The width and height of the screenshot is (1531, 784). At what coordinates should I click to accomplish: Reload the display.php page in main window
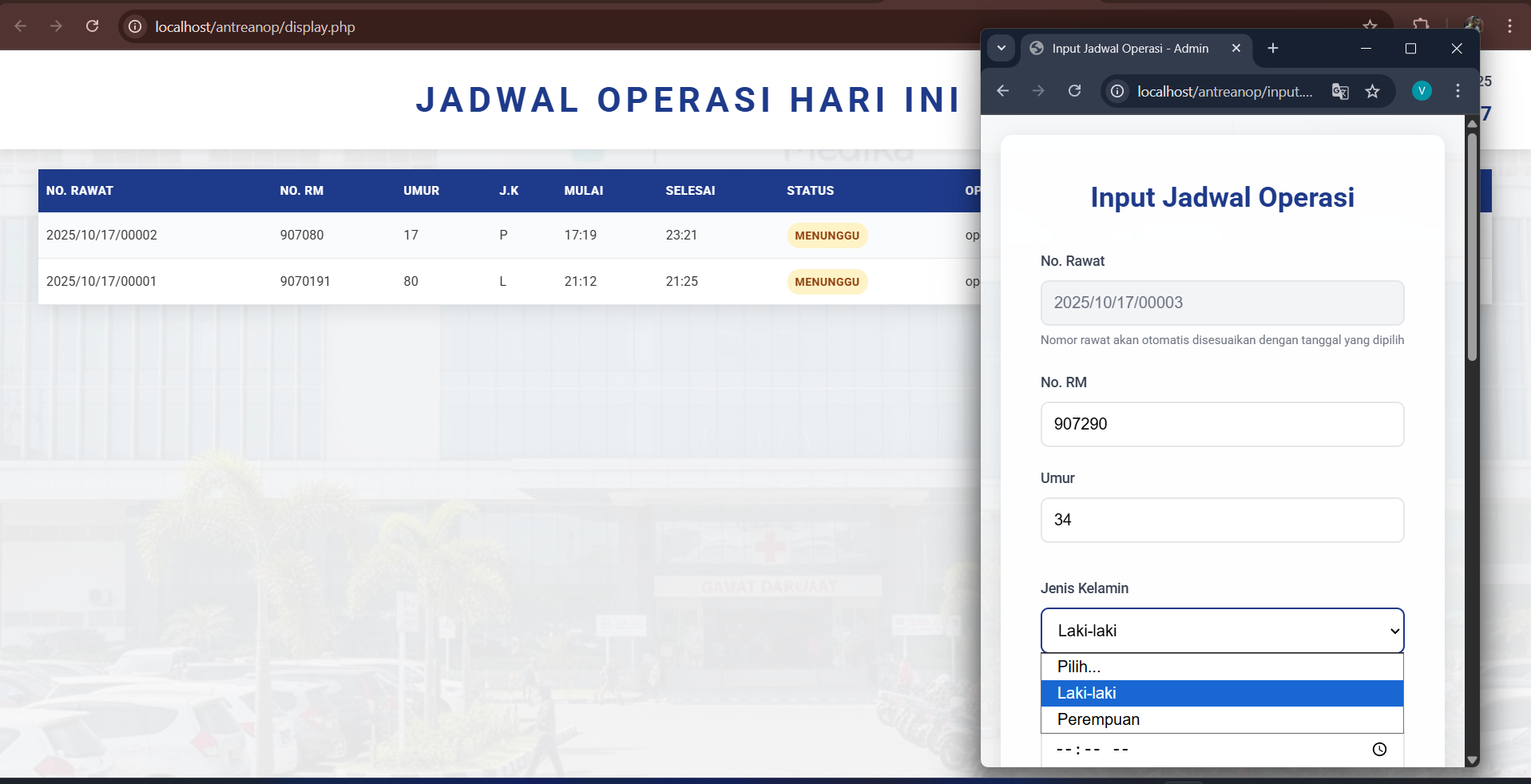[93, 26]
